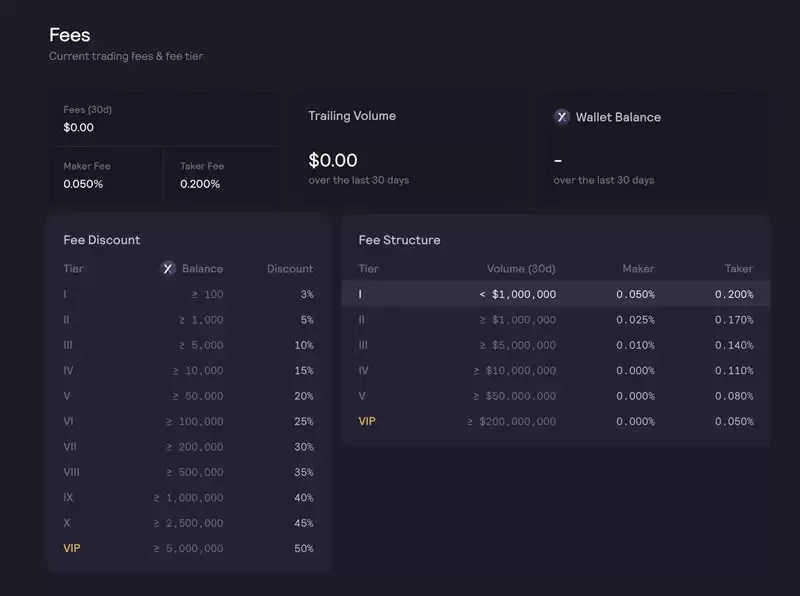Click the Maker Fee 0.050% box

(105, 176)
